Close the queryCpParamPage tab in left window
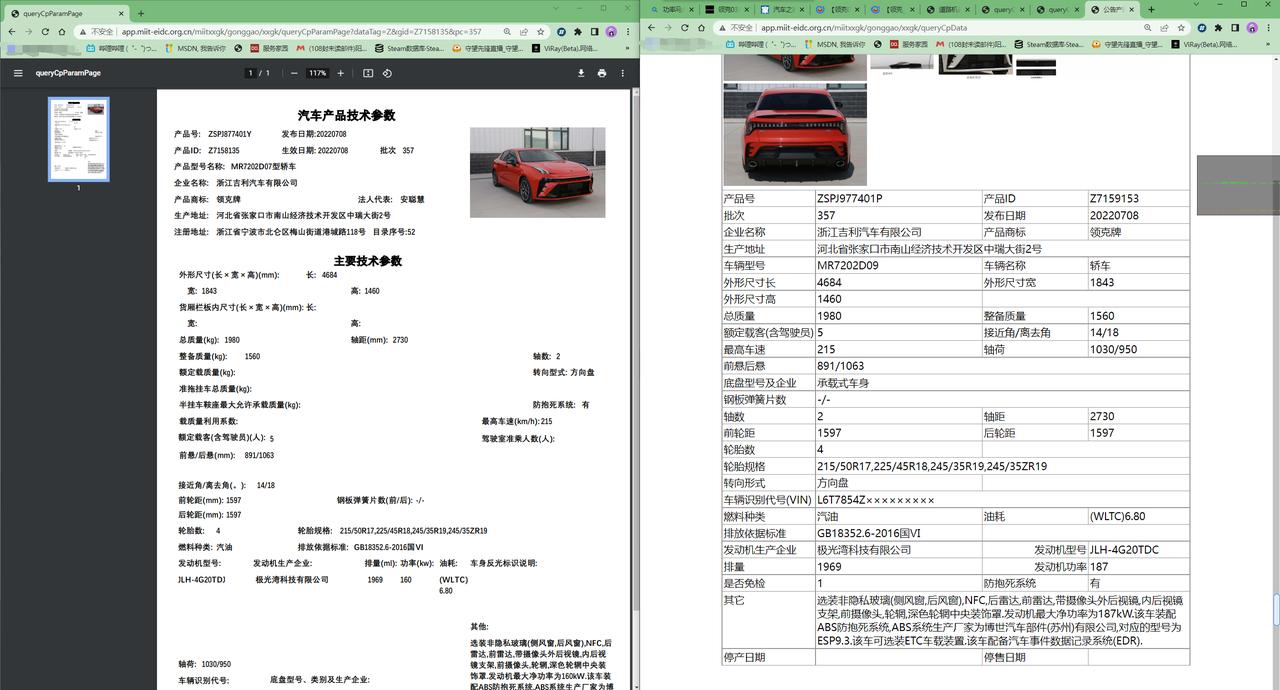This screenshot has width=1280, height=690. pyautogui.click(x=121, y=13)
